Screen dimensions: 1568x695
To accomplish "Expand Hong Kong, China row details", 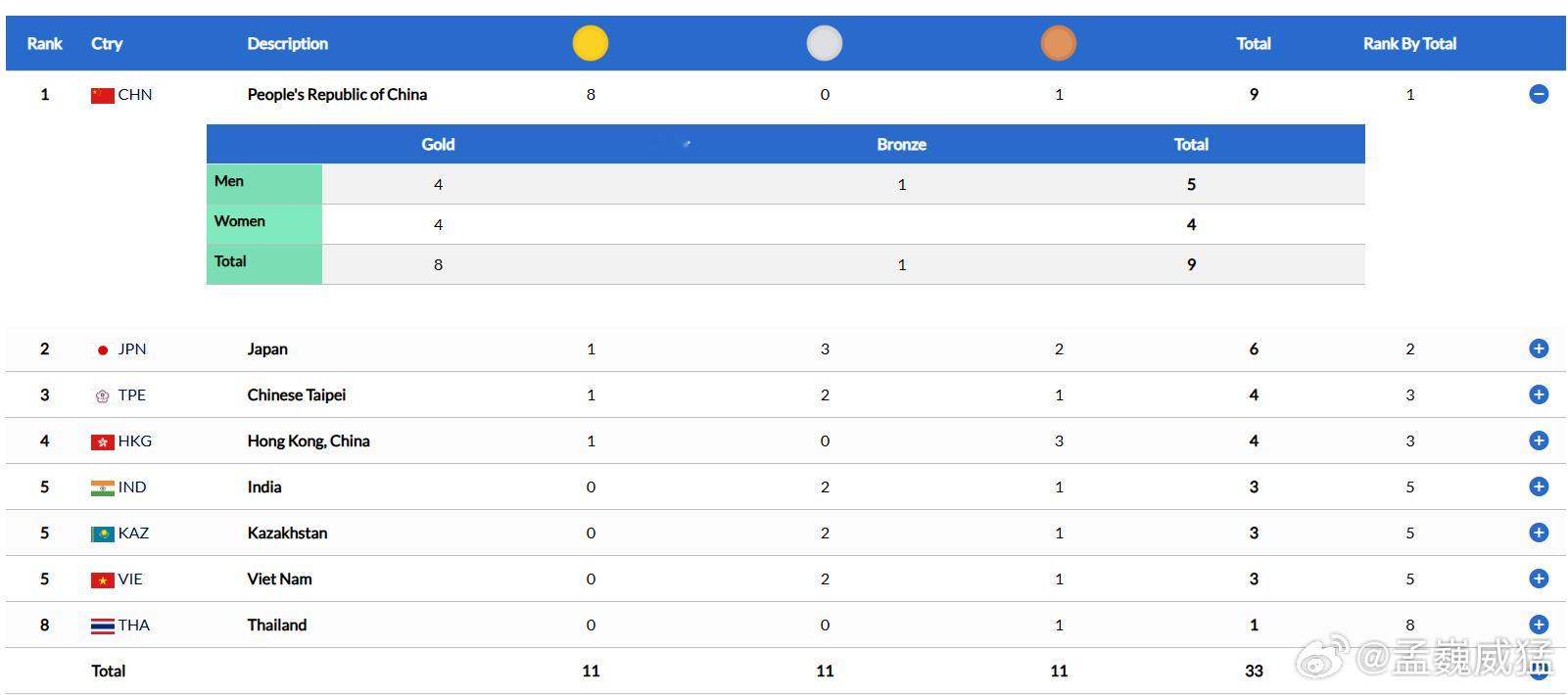I will coord(1539,440).
